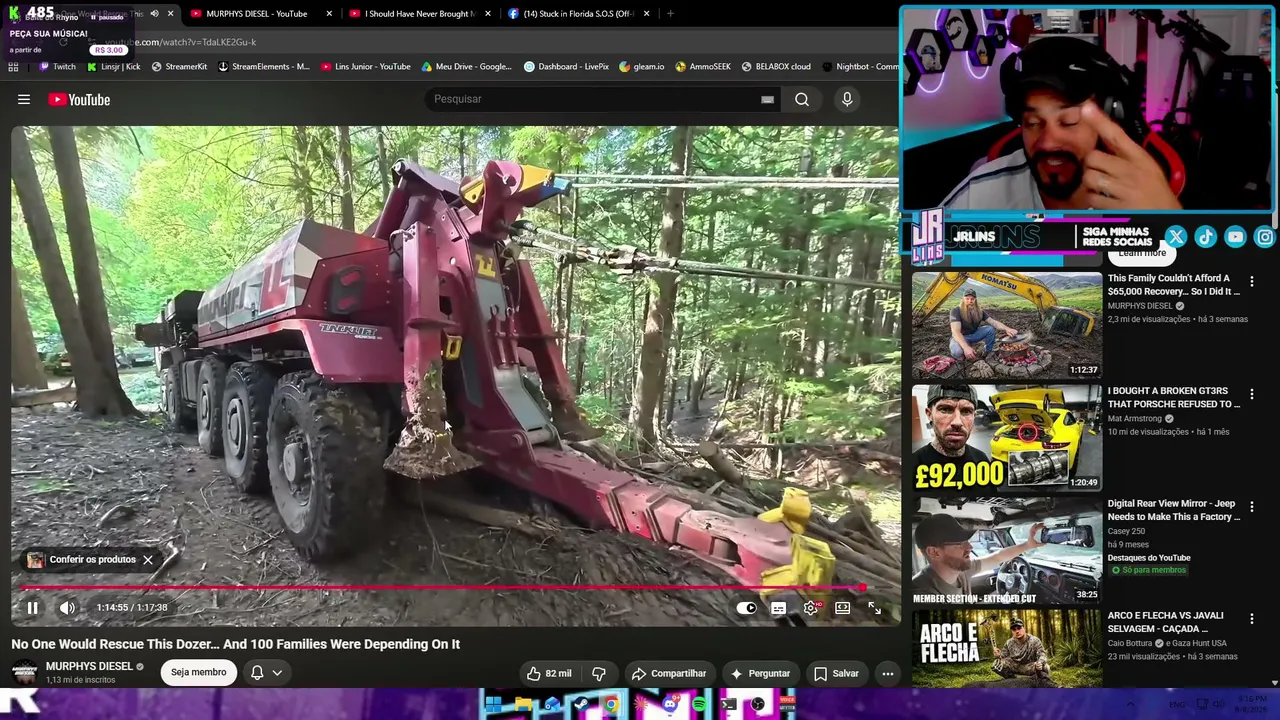This screenshot has width=1280, height=720.
Task: Pause the video
Action: pos(32,607)
